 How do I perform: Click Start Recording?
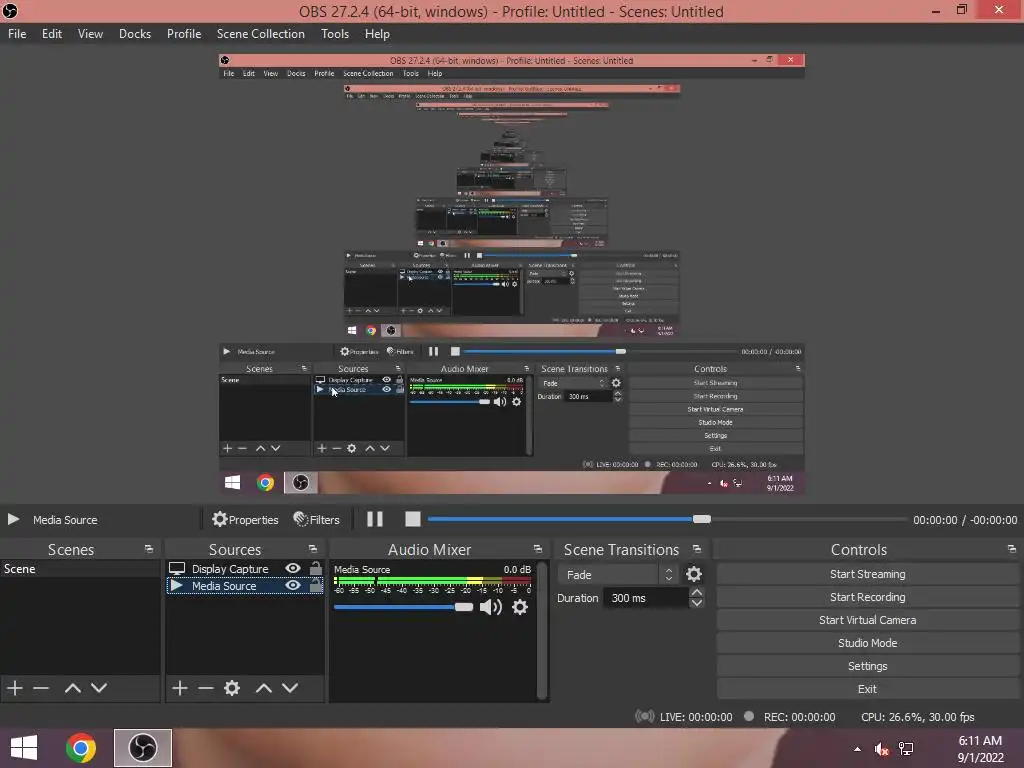[x=867, y=597]
